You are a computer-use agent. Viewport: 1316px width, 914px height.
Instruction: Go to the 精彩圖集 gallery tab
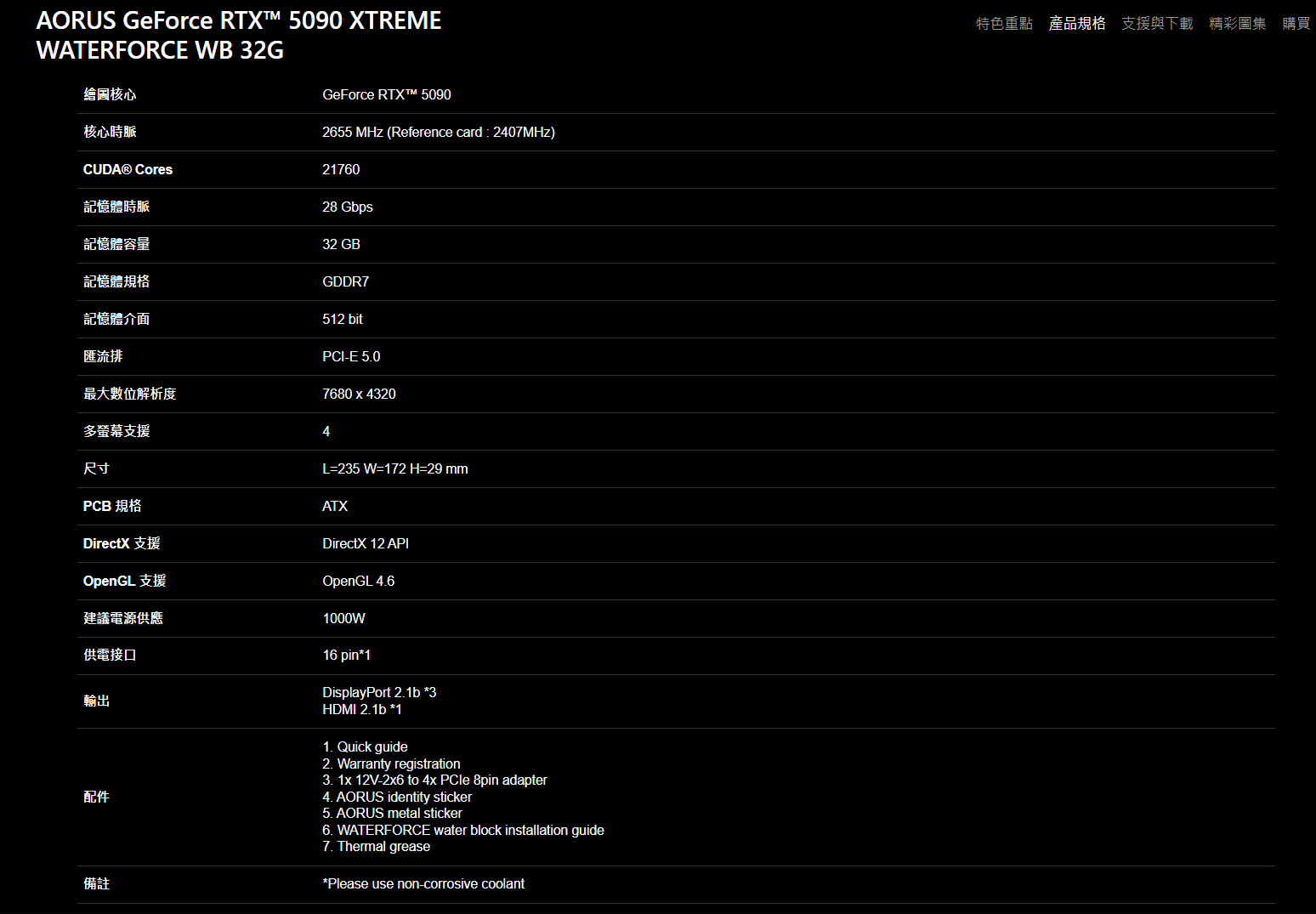[1238, 24]
